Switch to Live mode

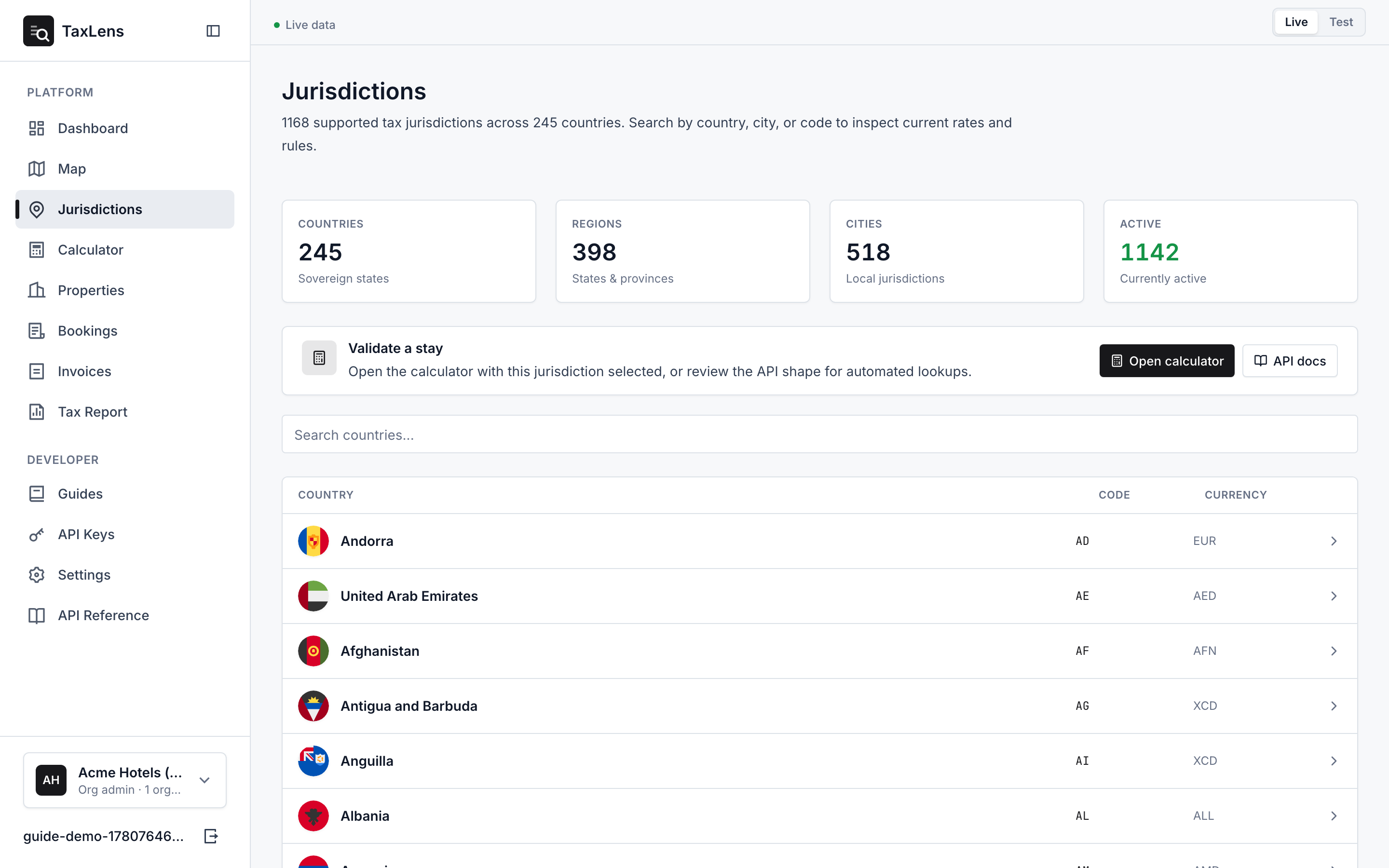[x=1296, y=22]
